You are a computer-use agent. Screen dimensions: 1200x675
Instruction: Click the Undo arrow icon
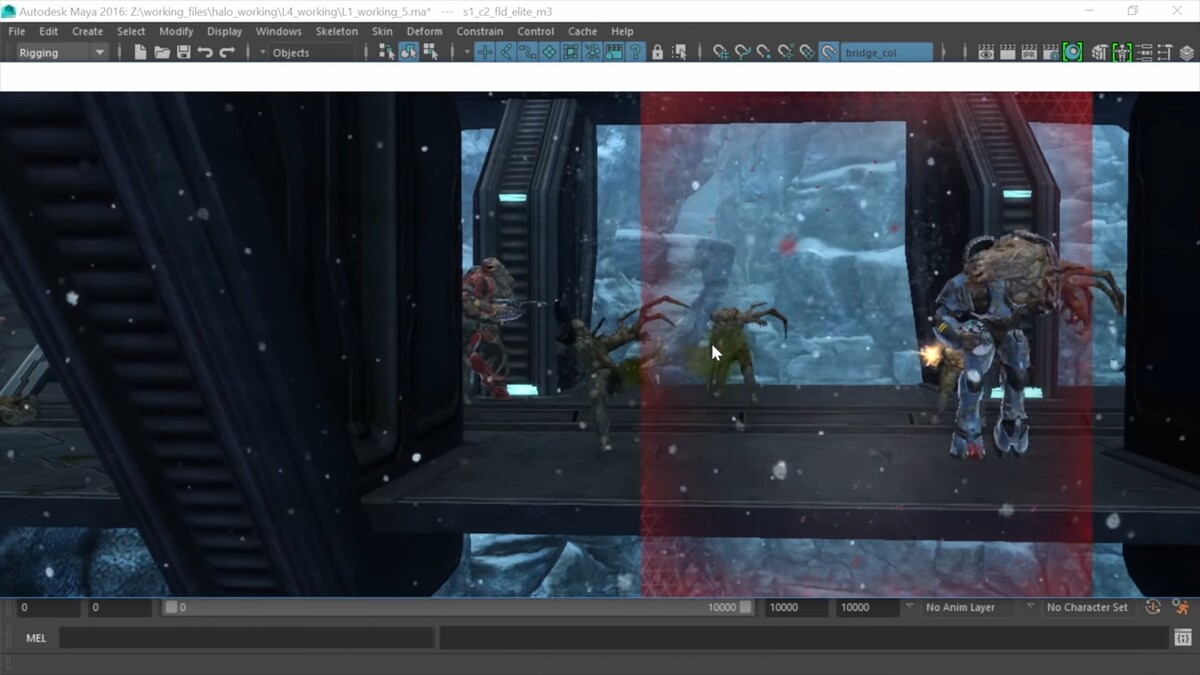coord(205,51)
